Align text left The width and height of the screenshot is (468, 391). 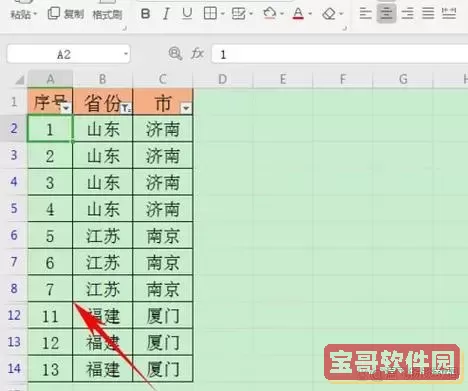(x=366, y=14)
